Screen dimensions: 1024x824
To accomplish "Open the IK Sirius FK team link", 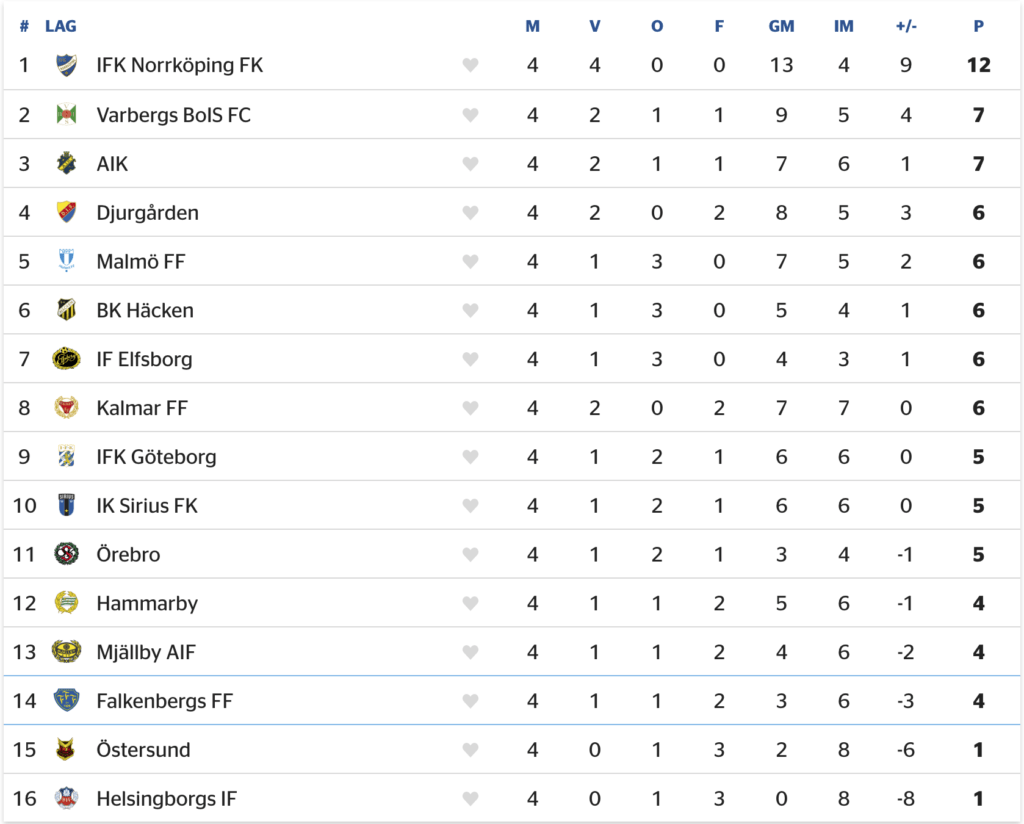I will coord(147,505).
